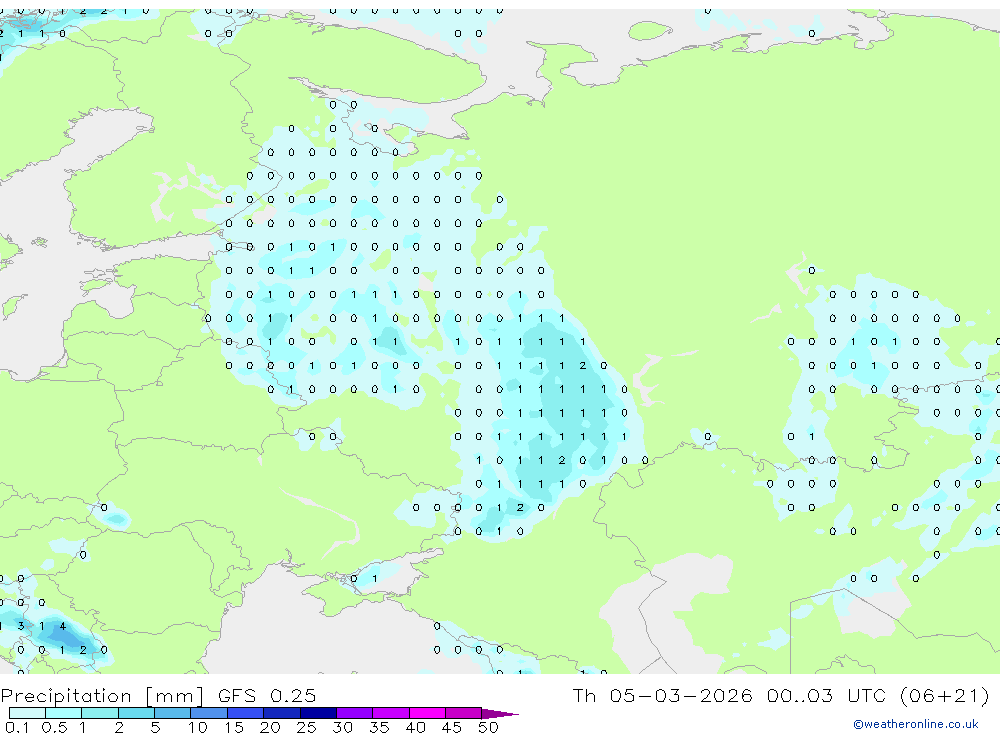1000x733 pixels.
Task: Pick the 2–5 mm legend swatch
Action: (136, 713)
